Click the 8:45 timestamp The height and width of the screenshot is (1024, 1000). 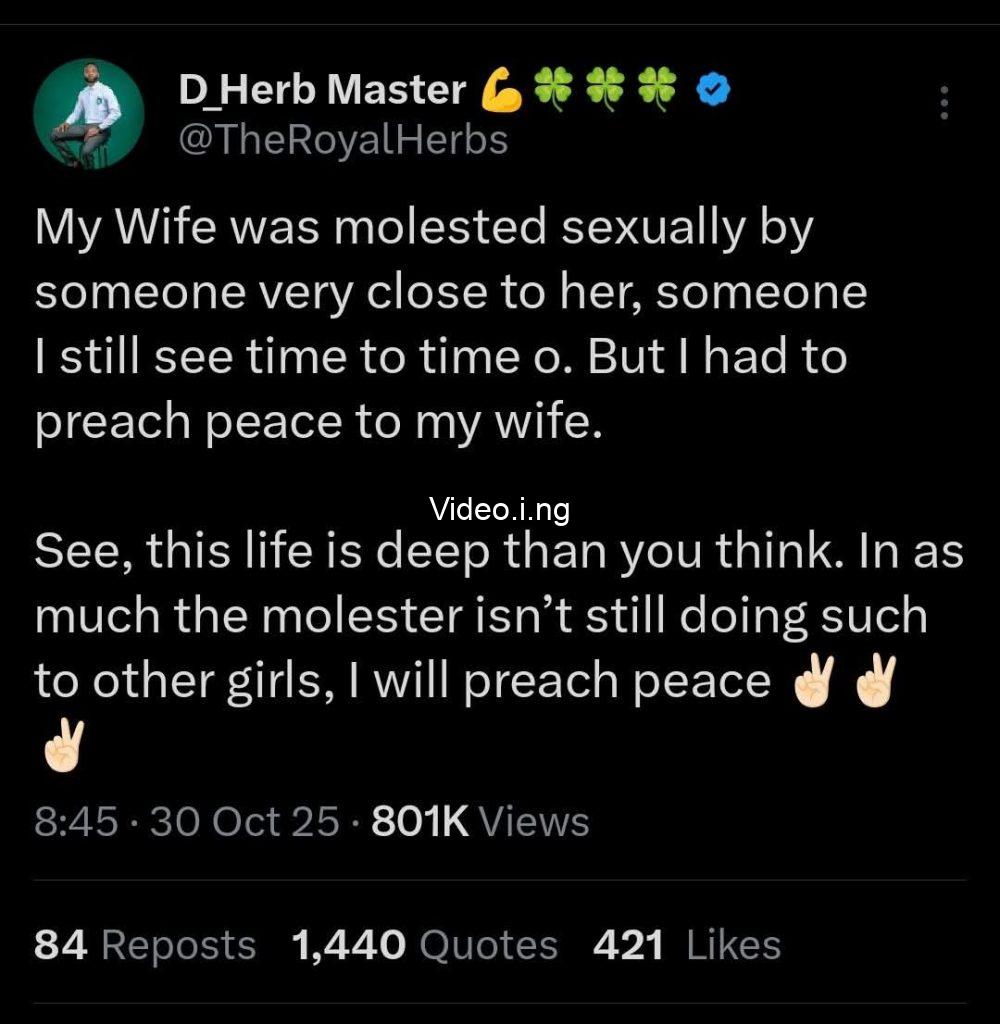76,822
